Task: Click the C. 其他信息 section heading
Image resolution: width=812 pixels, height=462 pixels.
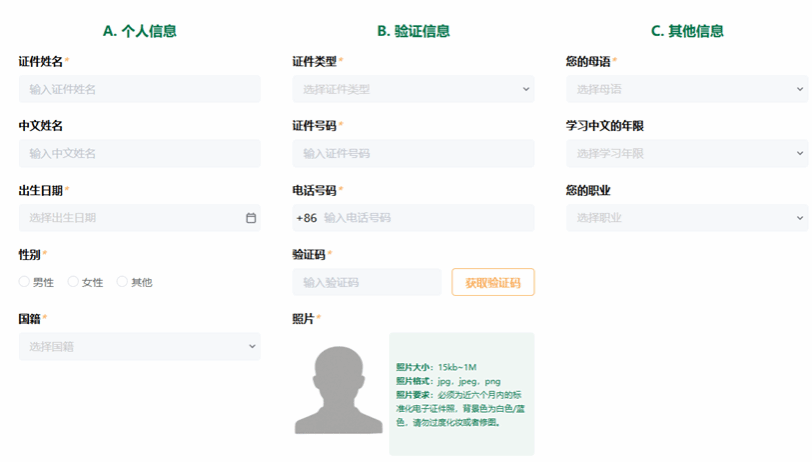Action: point(687,31)
